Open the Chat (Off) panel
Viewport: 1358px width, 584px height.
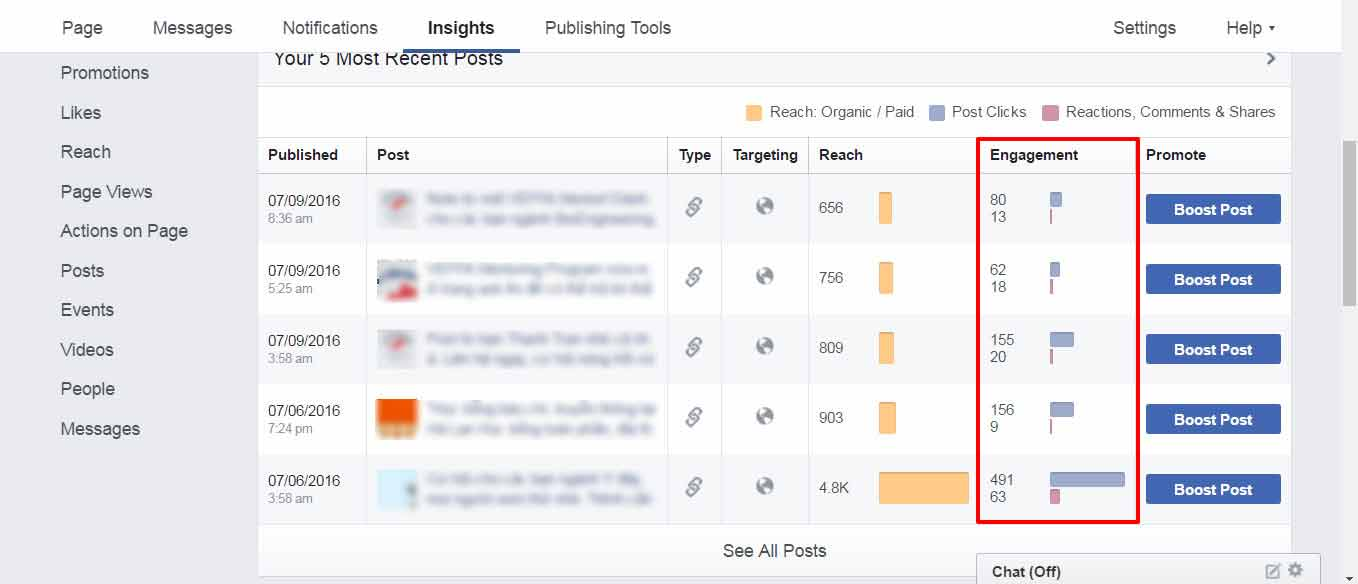(x=1026, y=572)
